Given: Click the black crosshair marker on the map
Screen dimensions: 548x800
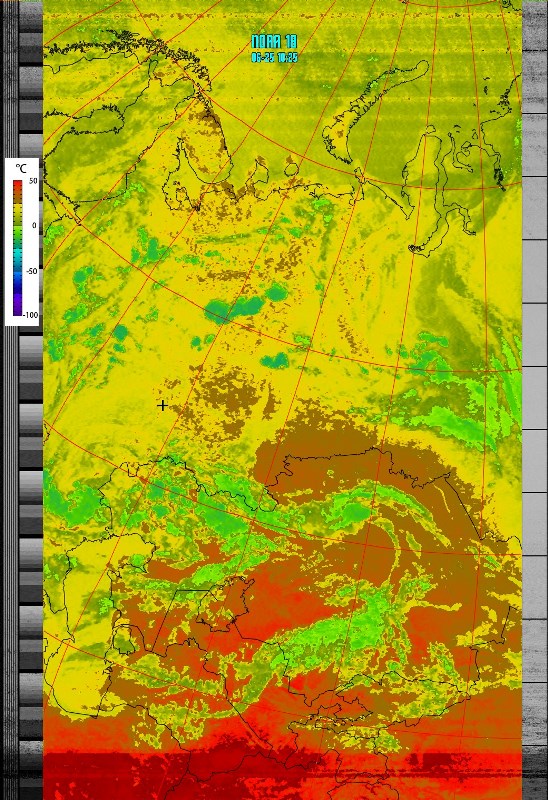Looking at the screenshot, I should (x=162, y=406).
